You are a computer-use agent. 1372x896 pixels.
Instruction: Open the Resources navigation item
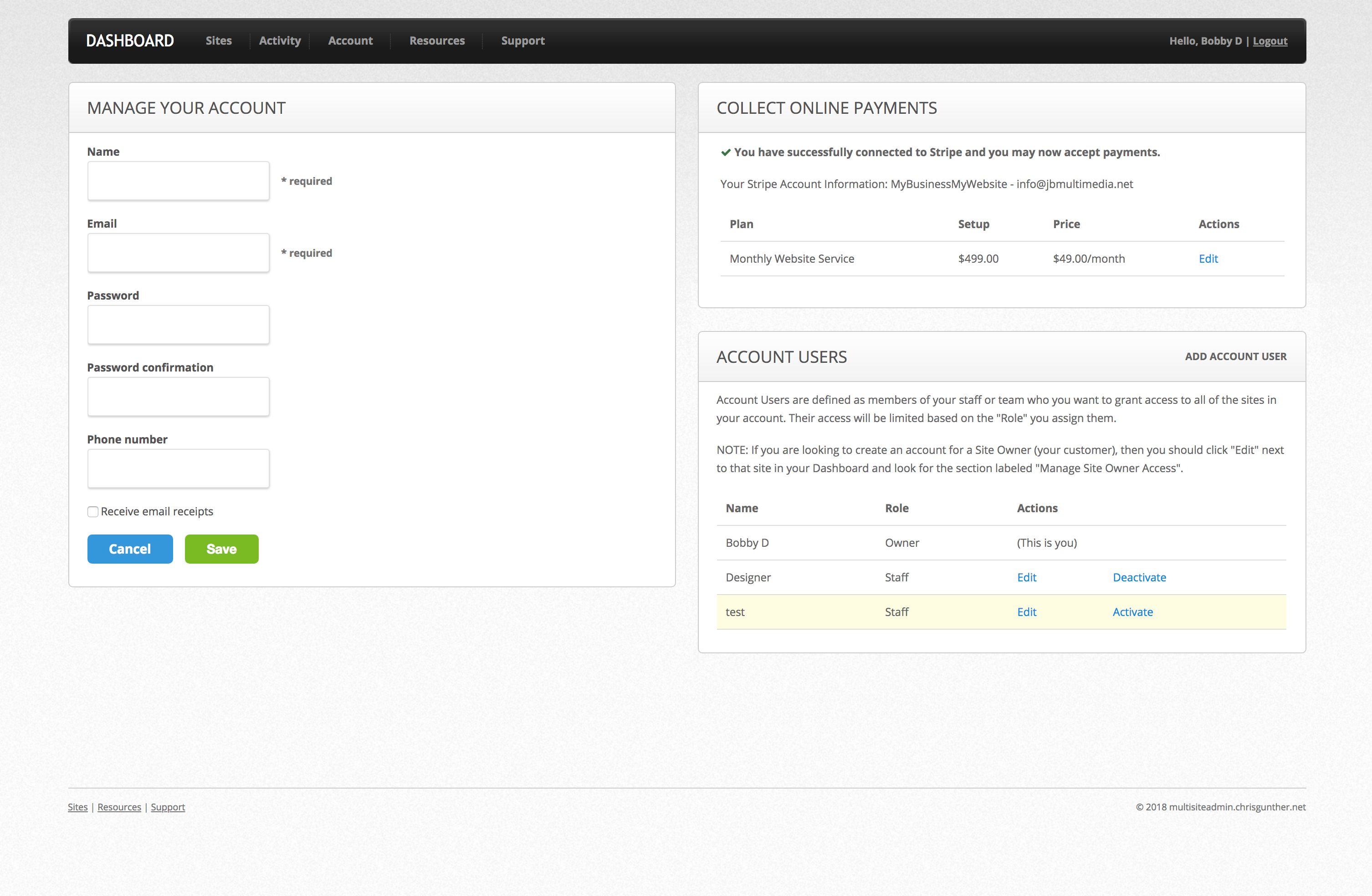[437, 41]
